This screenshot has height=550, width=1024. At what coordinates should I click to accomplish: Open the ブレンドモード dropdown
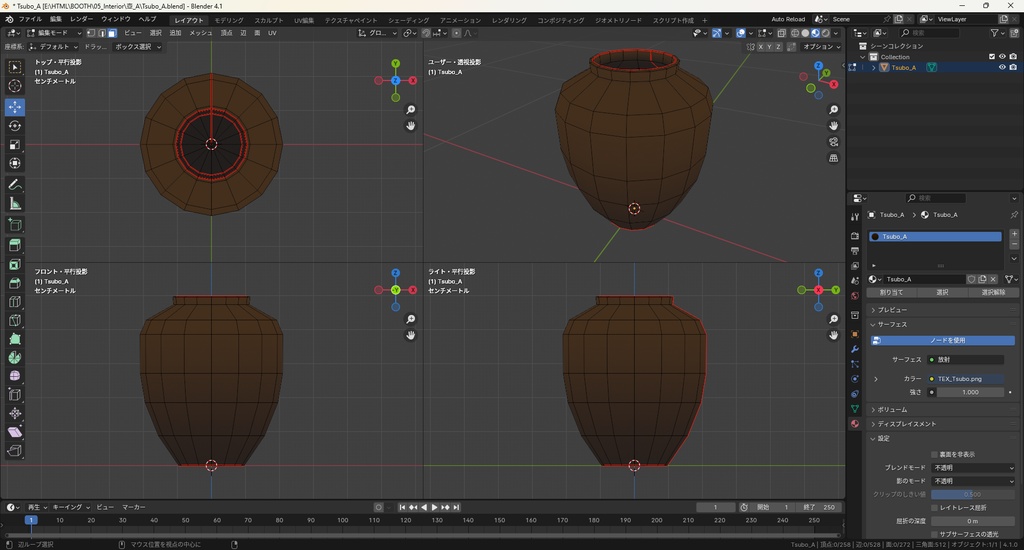pos(973,468)
